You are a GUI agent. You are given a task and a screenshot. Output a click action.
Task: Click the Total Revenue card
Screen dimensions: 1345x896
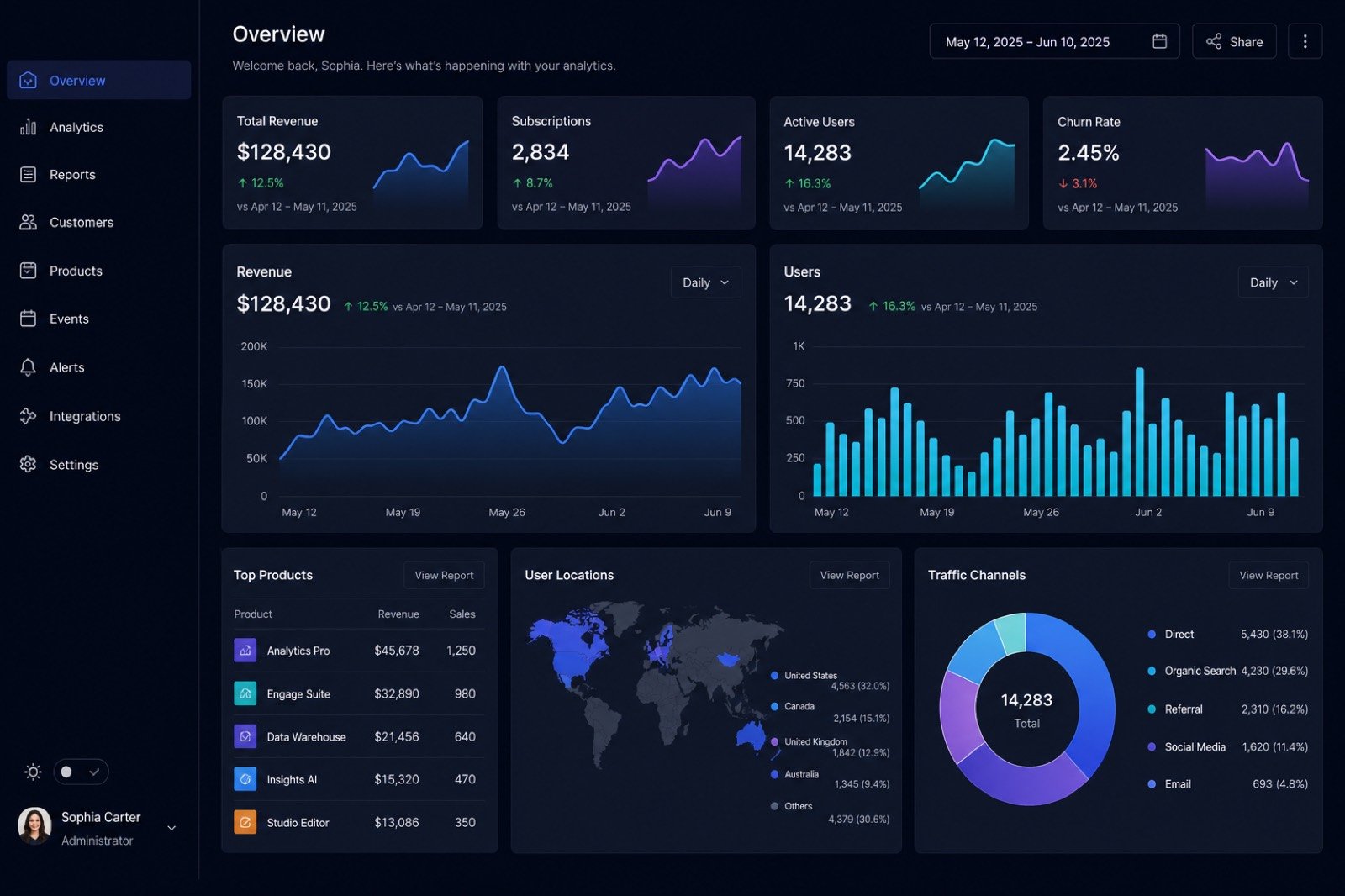(x=352, y=162)
